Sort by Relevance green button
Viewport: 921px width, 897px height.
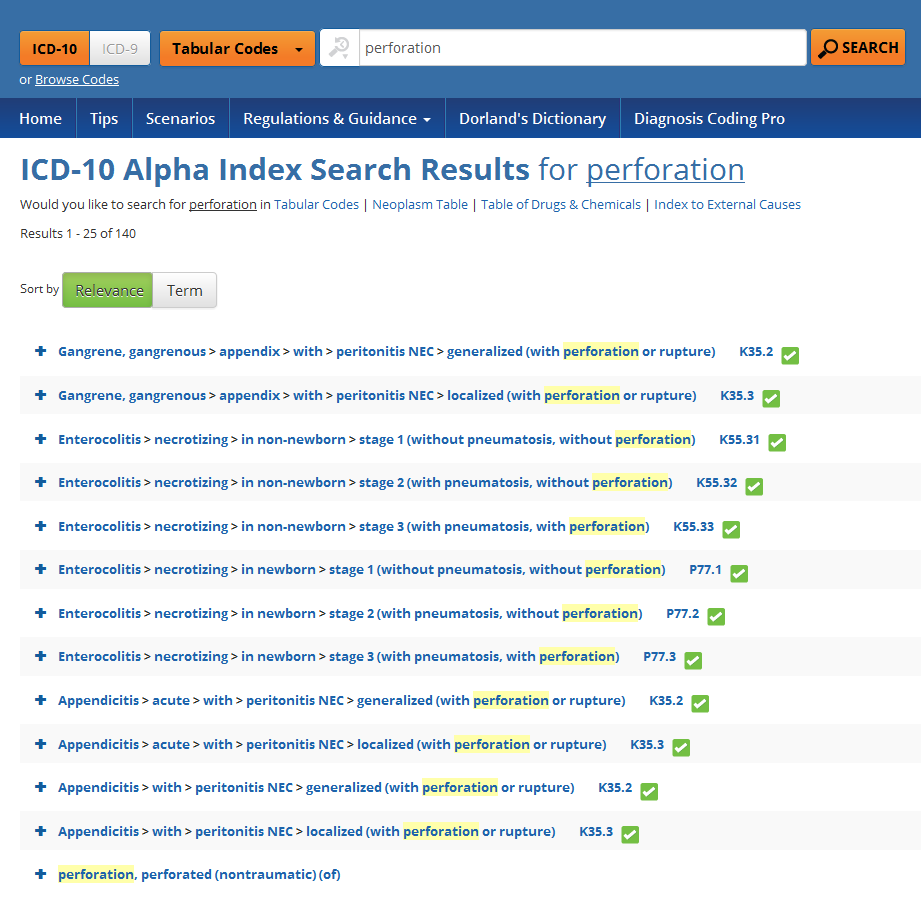coord(108,291)
